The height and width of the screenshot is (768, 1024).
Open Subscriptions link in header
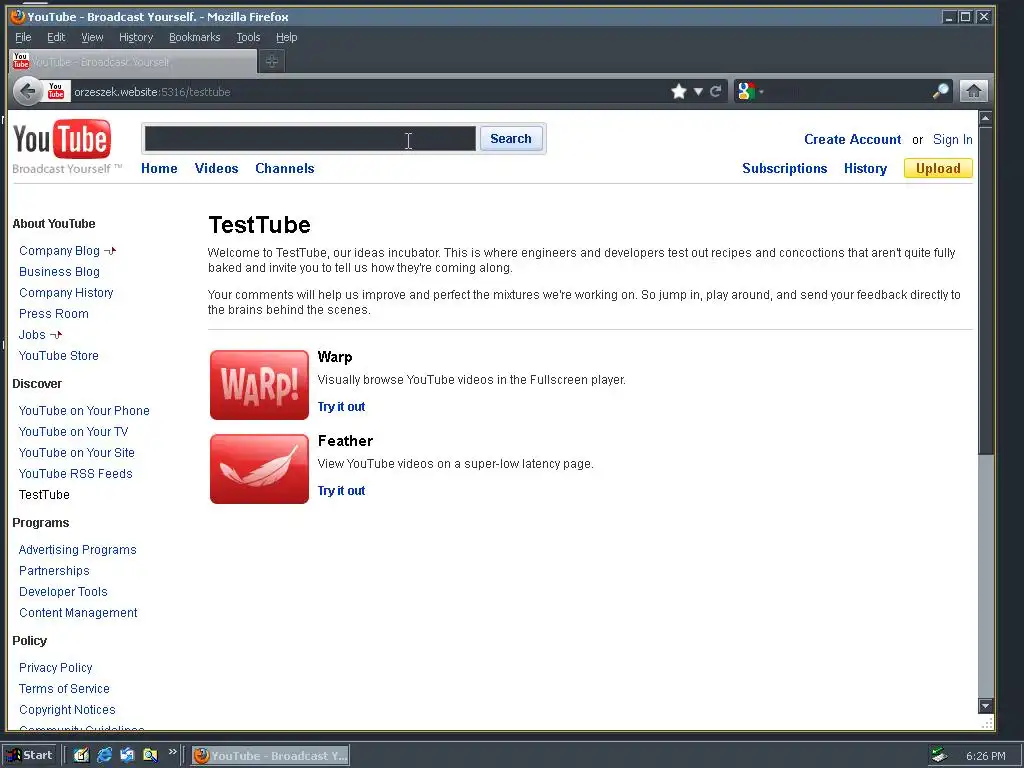tap(784, 168)
